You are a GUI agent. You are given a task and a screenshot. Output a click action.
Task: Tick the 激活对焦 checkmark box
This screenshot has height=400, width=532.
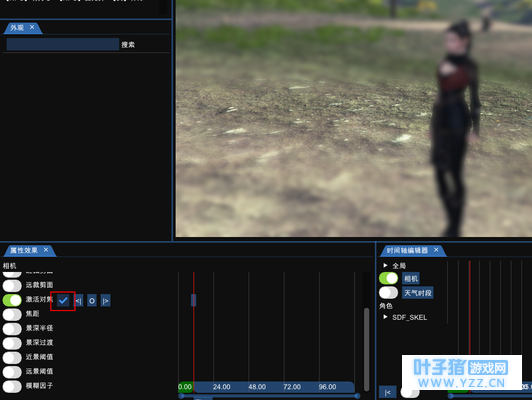click(x=63, y=301)
